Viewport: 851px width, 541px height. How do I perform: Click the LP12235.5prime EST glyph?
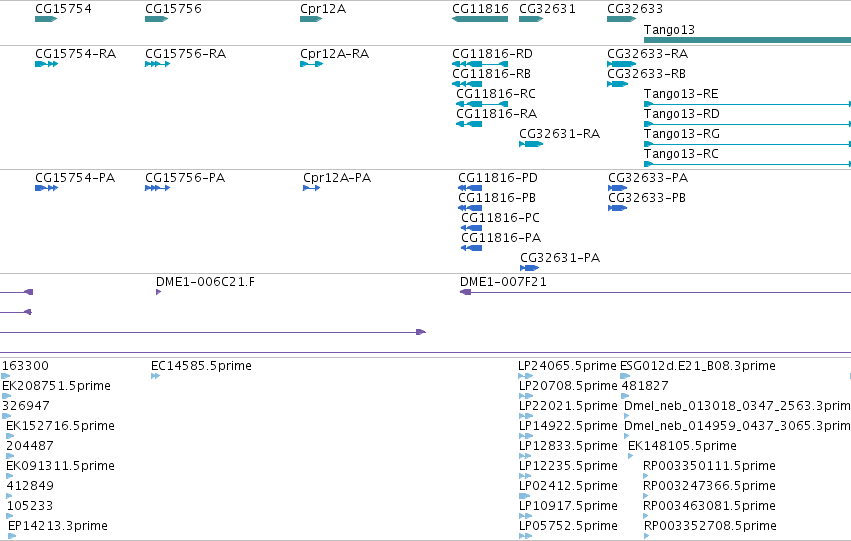tap(525, 476)
